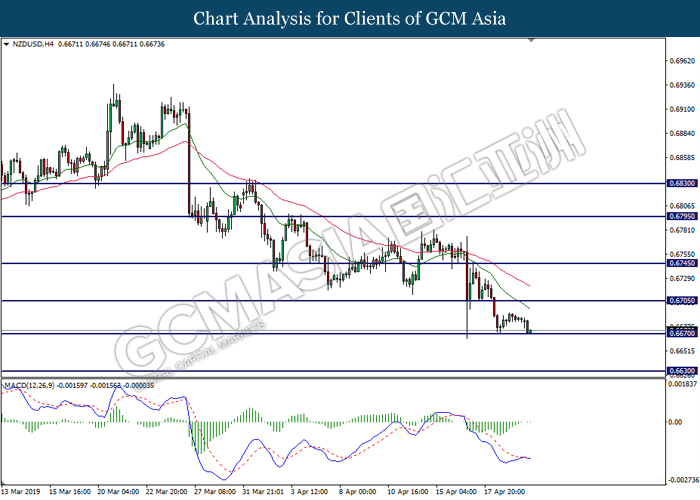Click the -0.002736 MACD axis value
Viewport: 700px width, 500px height.
[683, 480]
